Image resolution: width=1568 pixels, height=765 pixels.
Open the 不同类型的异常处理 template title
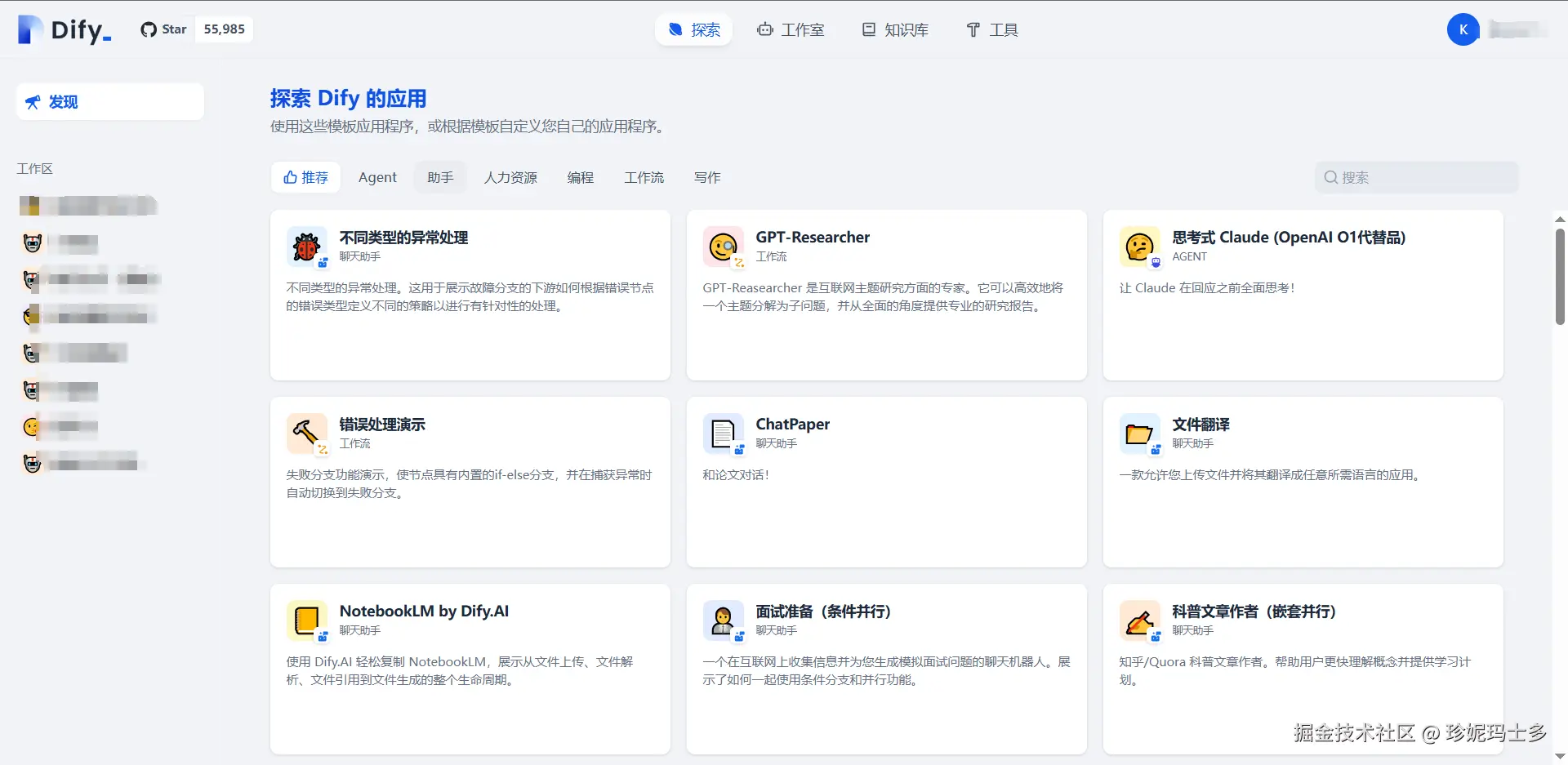[x=403, y=238]
